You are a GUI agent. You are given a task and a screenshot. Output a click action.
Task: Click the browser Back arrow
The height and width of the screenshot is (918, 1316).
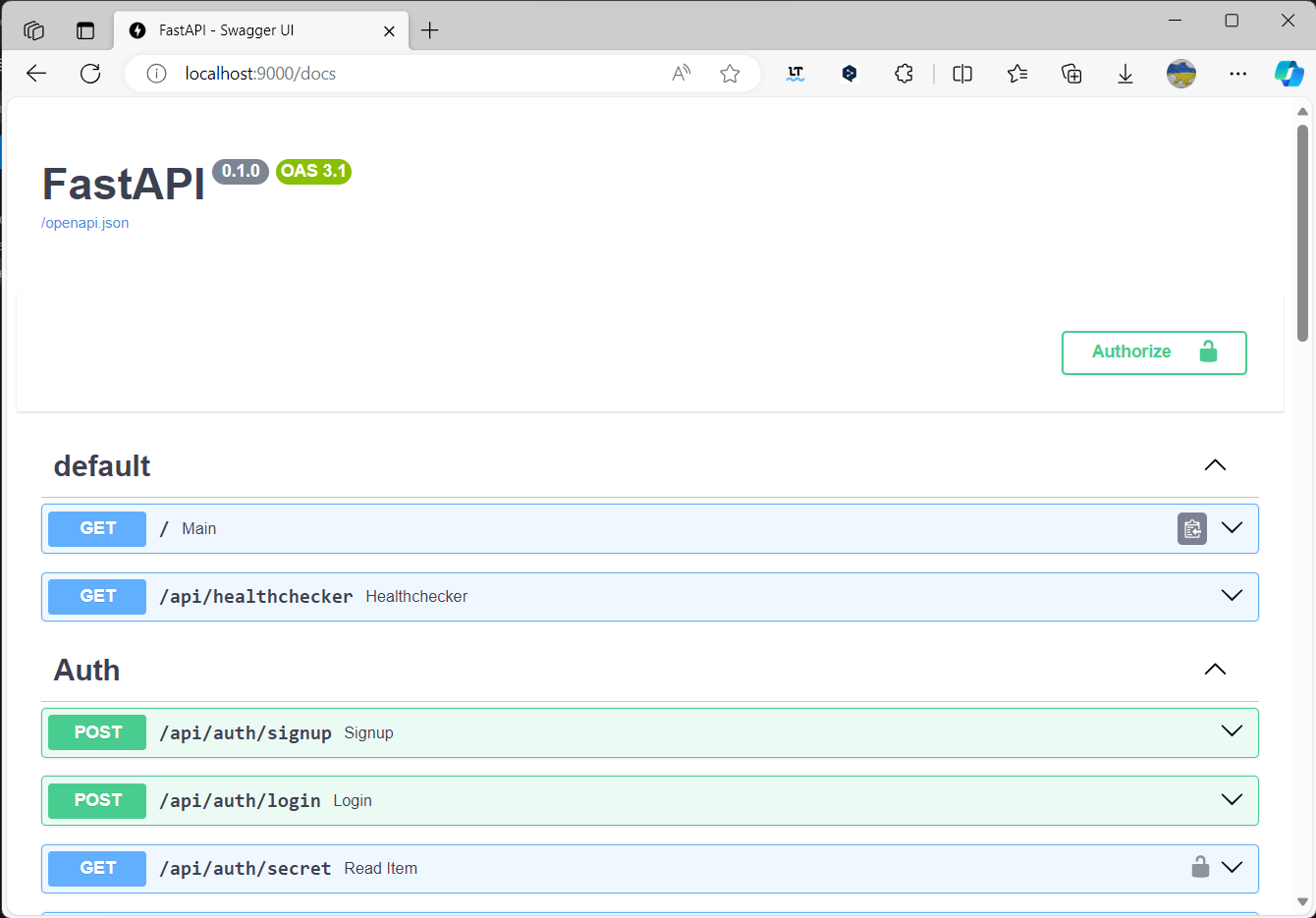point(36,74)
